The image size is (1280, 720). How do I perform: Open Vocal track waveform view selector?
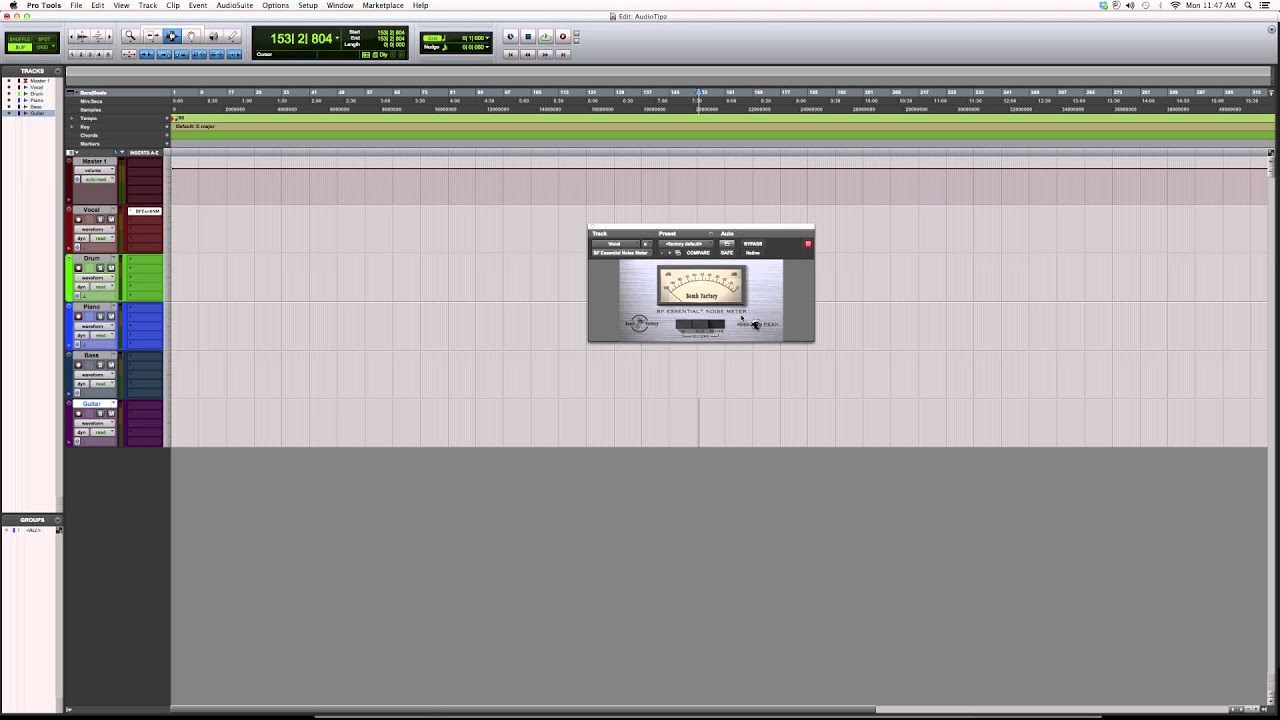point(94,229)
